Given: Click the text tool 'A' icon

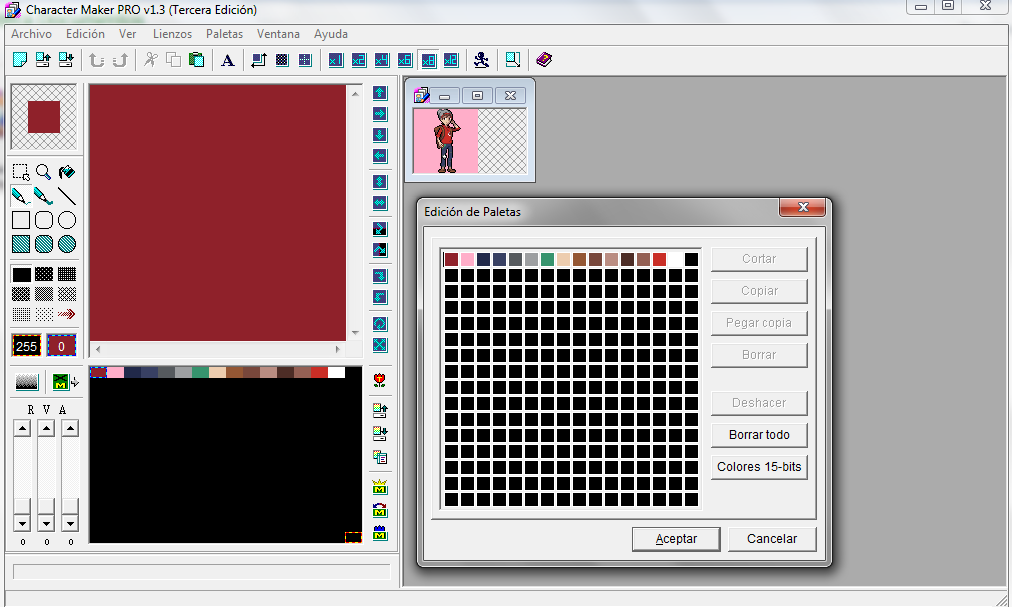Looking at the screenshot, I should 228,60.
